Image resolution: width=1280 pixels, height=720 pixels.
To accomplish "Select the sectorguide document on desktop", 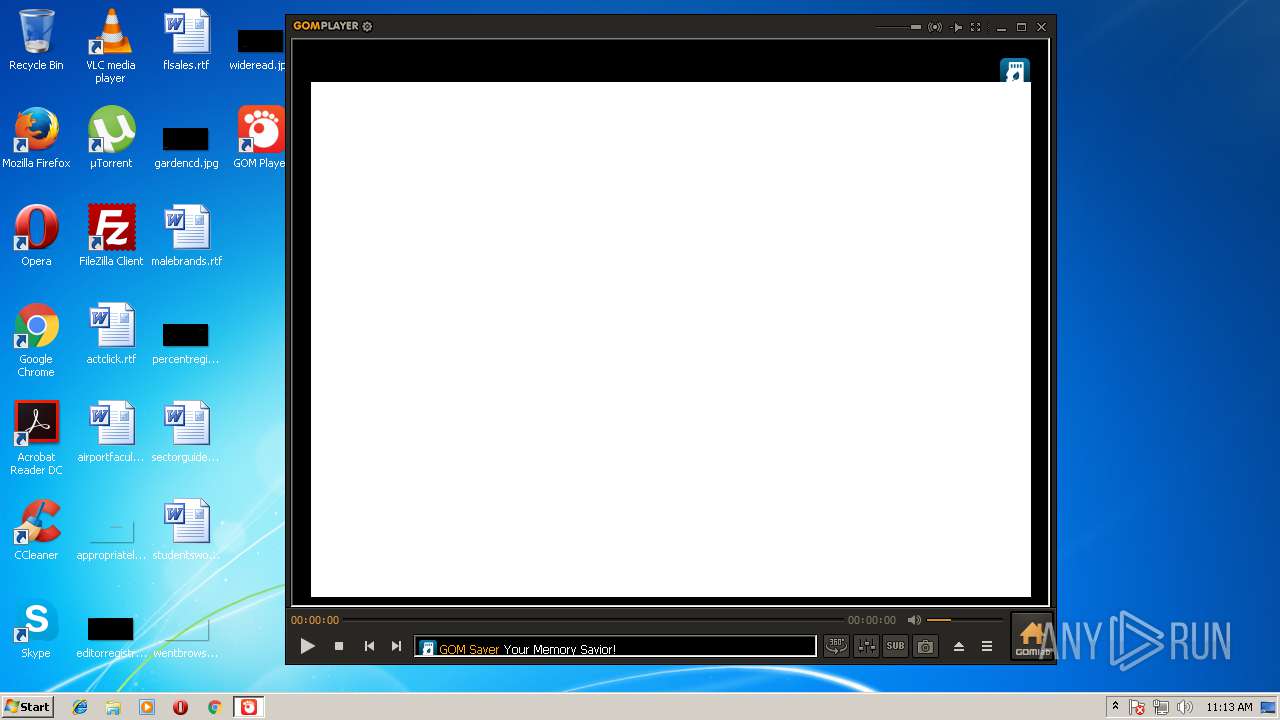I will (x=186, y=432).
